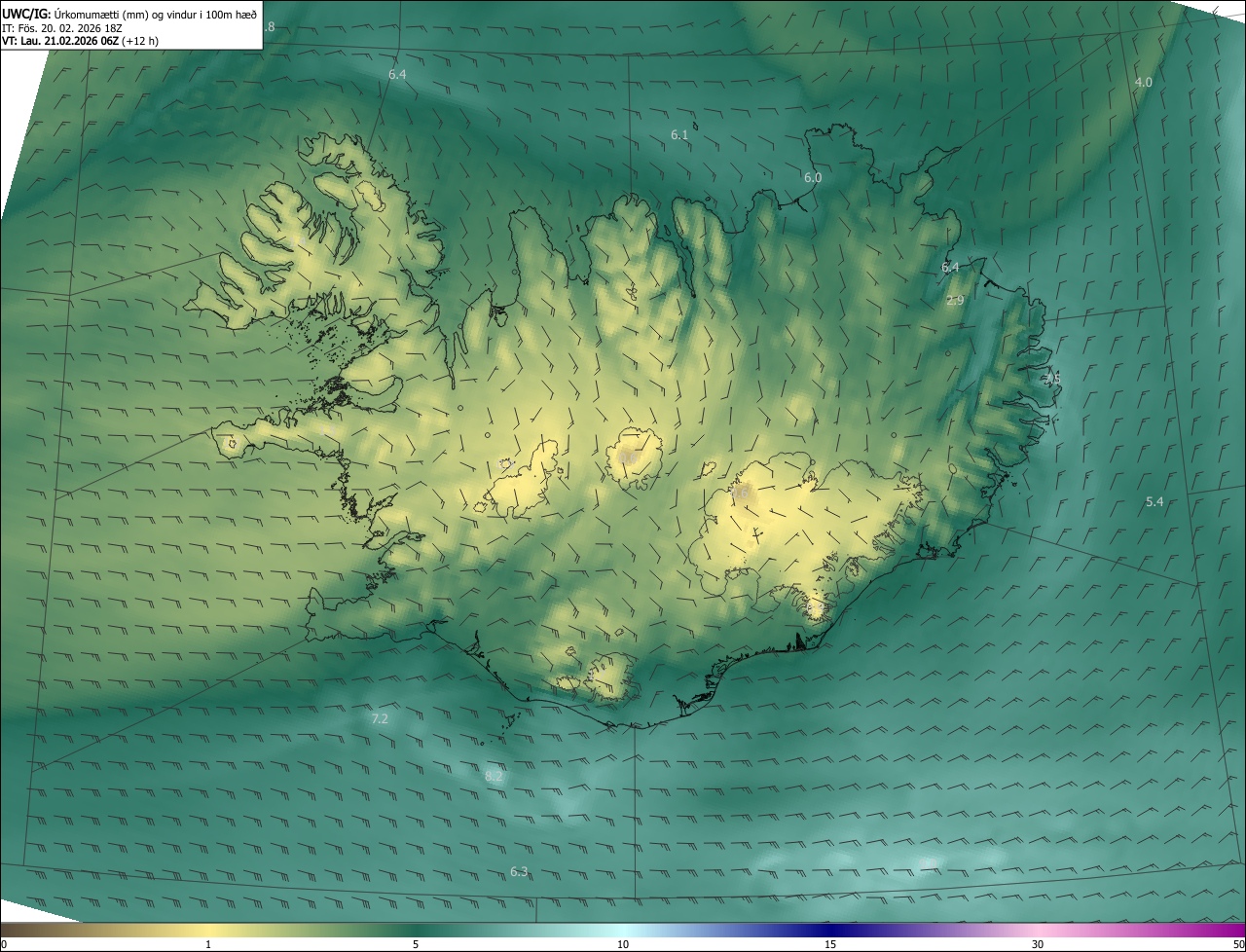
Task: Click the '30' tick on the color scale
Action: pos(1038,945)
